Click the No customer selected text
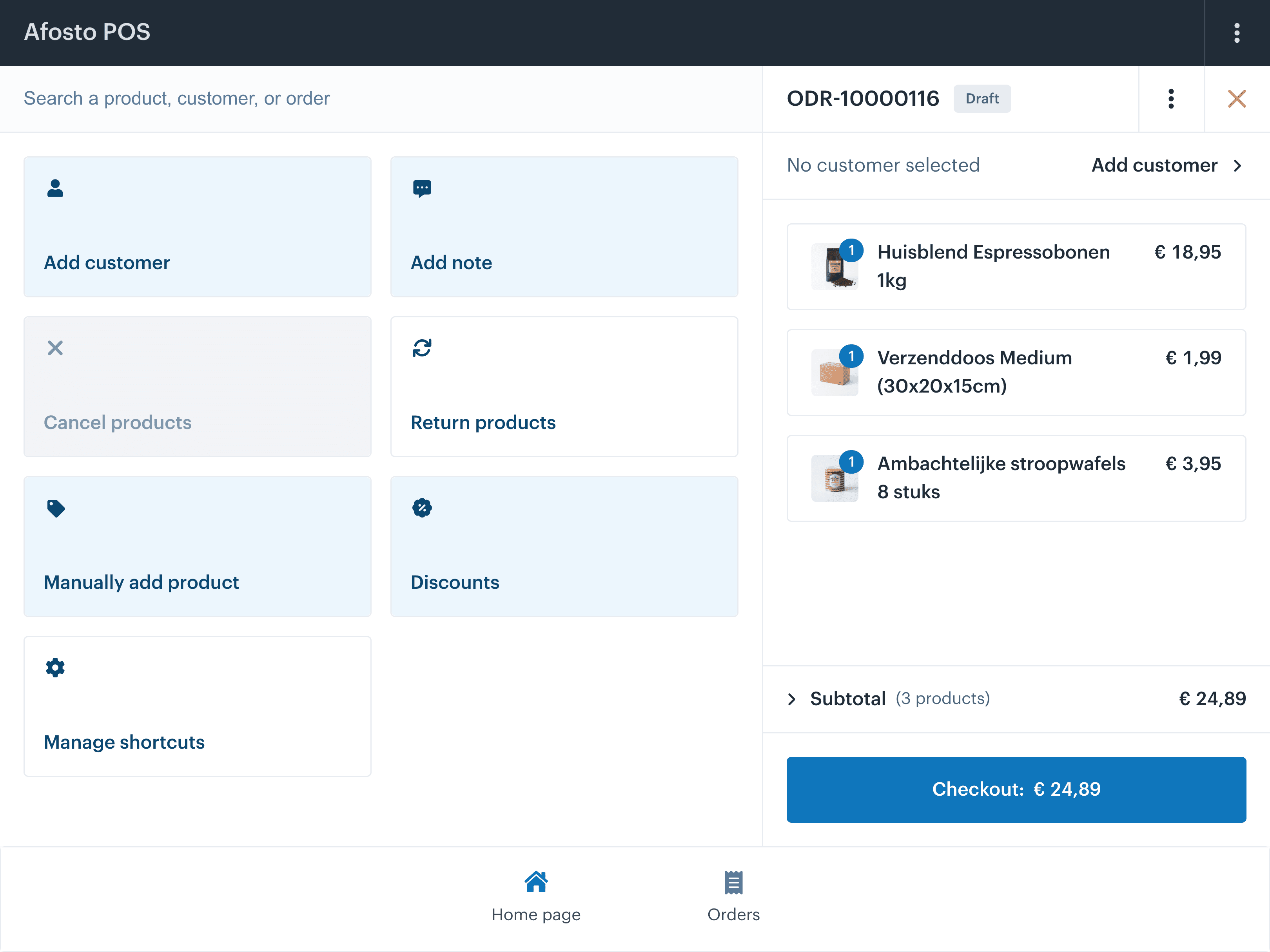Screen dimensions: 1270x952 point(883,165)
